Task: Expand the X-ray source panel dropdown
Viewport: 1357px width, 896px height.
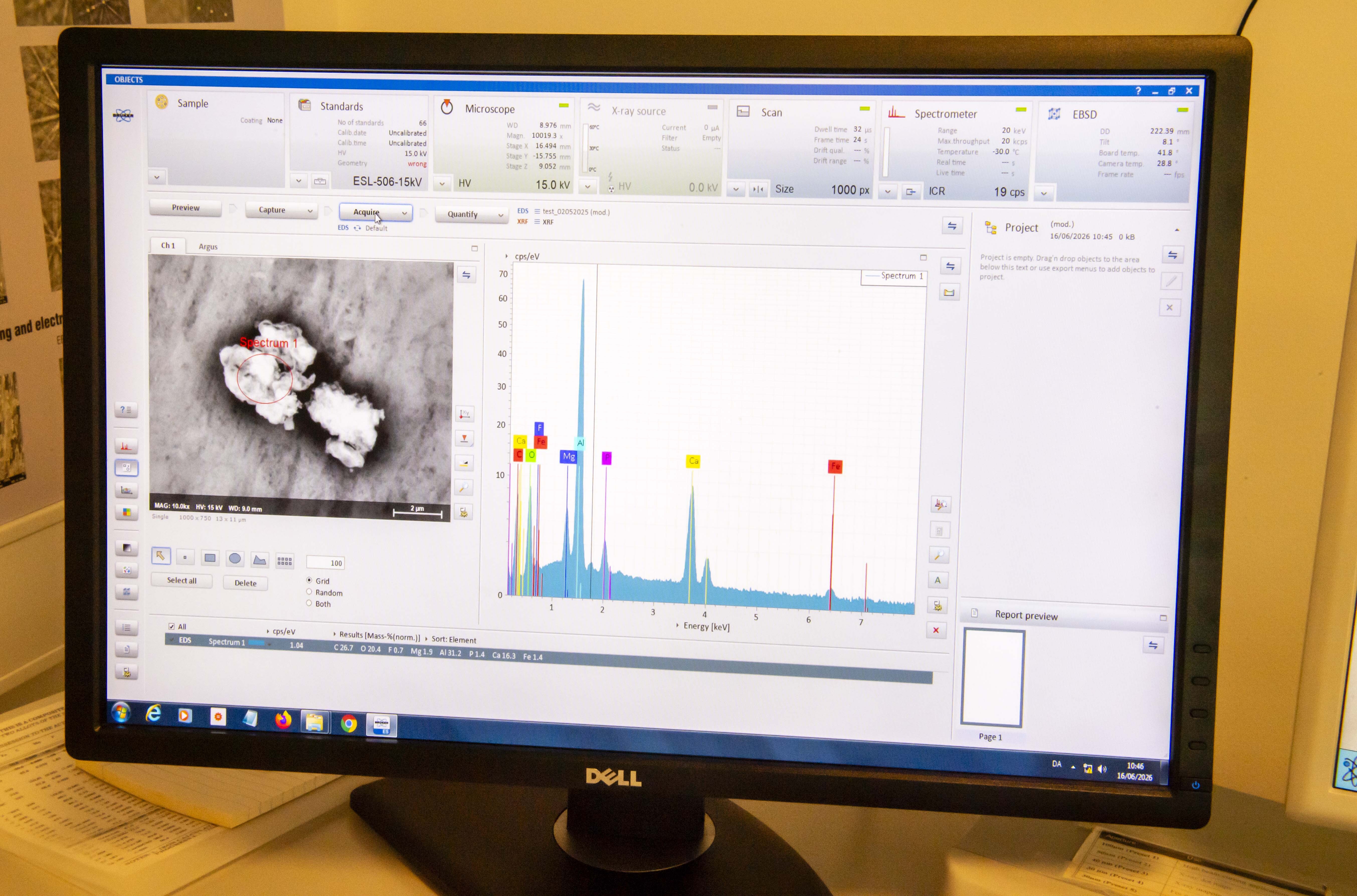Action: pos(588,186)
